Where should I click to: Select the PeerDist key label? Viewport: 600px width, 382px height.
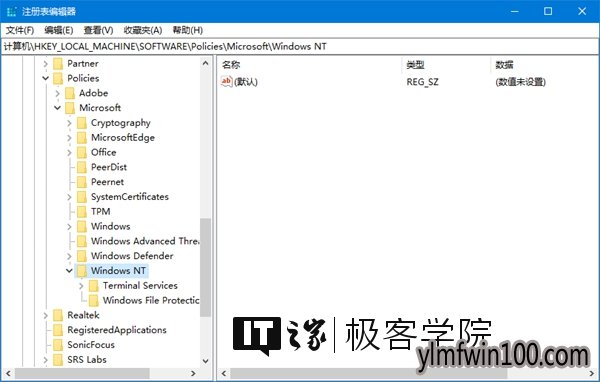109,167
